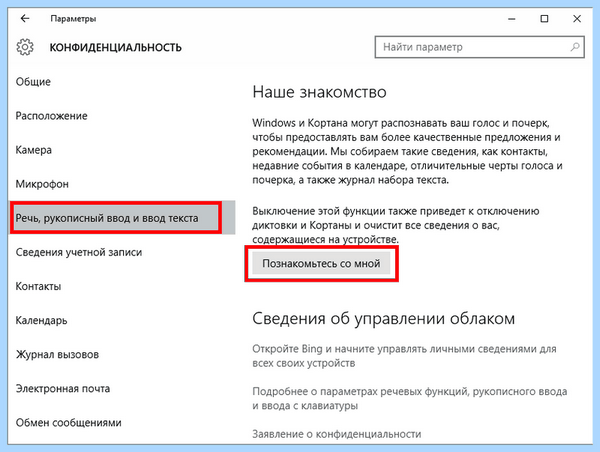The width and height of the screenshot is (600, 452).
Task: Open the Календарь section
Action: pos(41,320)
